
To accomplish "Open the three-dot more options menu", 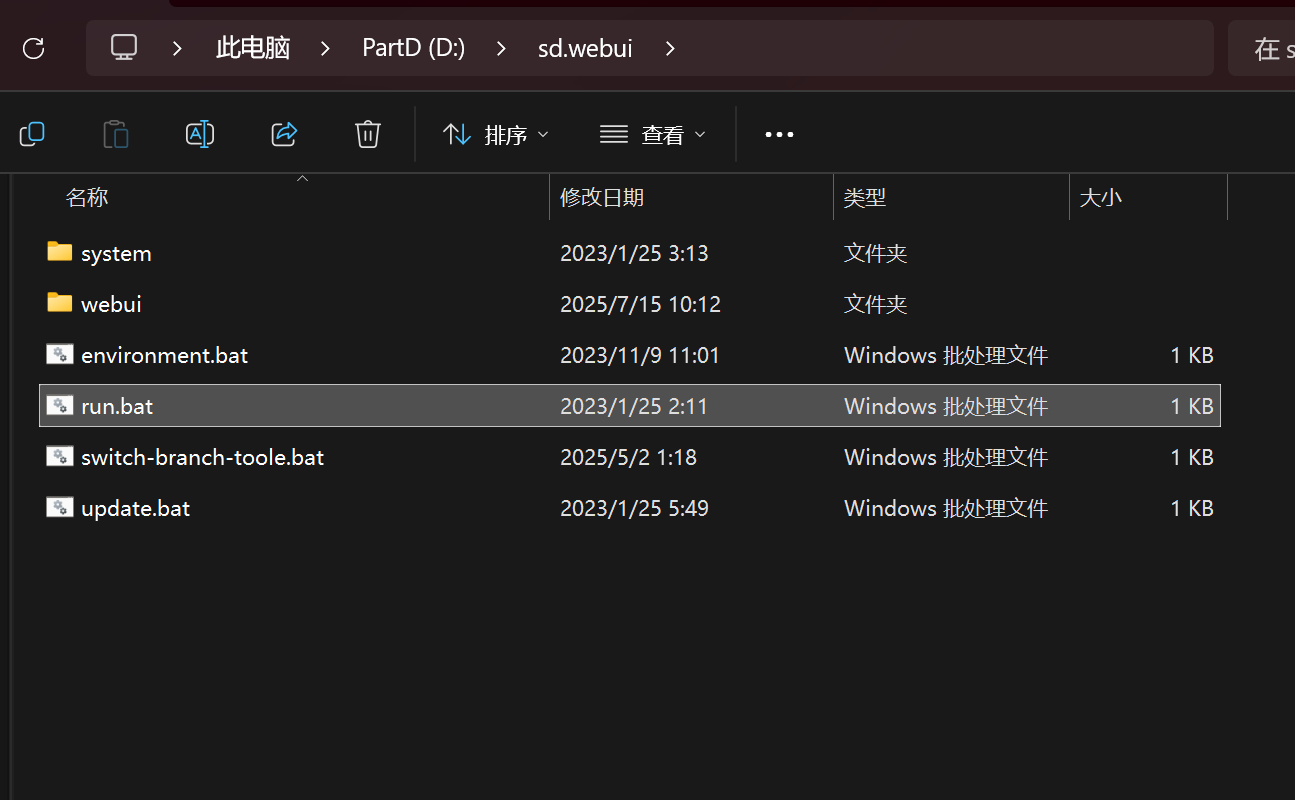I will pos(779,134).
